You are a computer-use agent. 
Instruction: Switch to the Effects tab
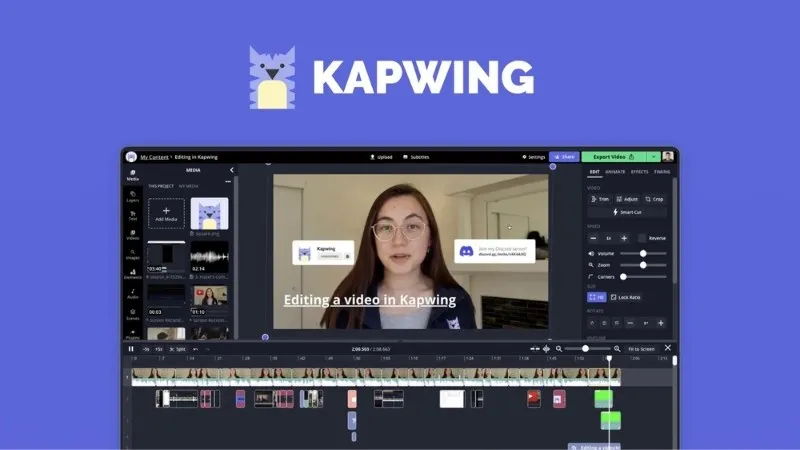[x=640, y=172]
